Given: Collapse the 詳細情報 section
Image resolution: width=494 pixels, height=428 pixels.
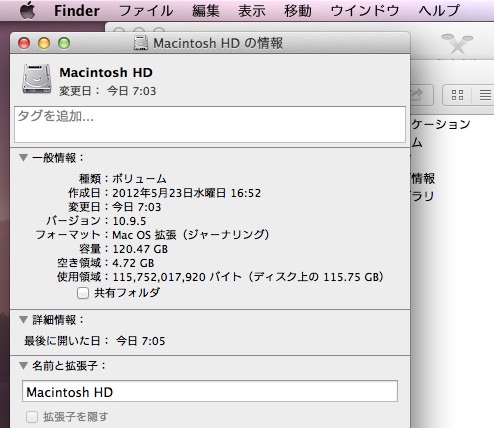Looking at the screenshot, I should (23, 320).
